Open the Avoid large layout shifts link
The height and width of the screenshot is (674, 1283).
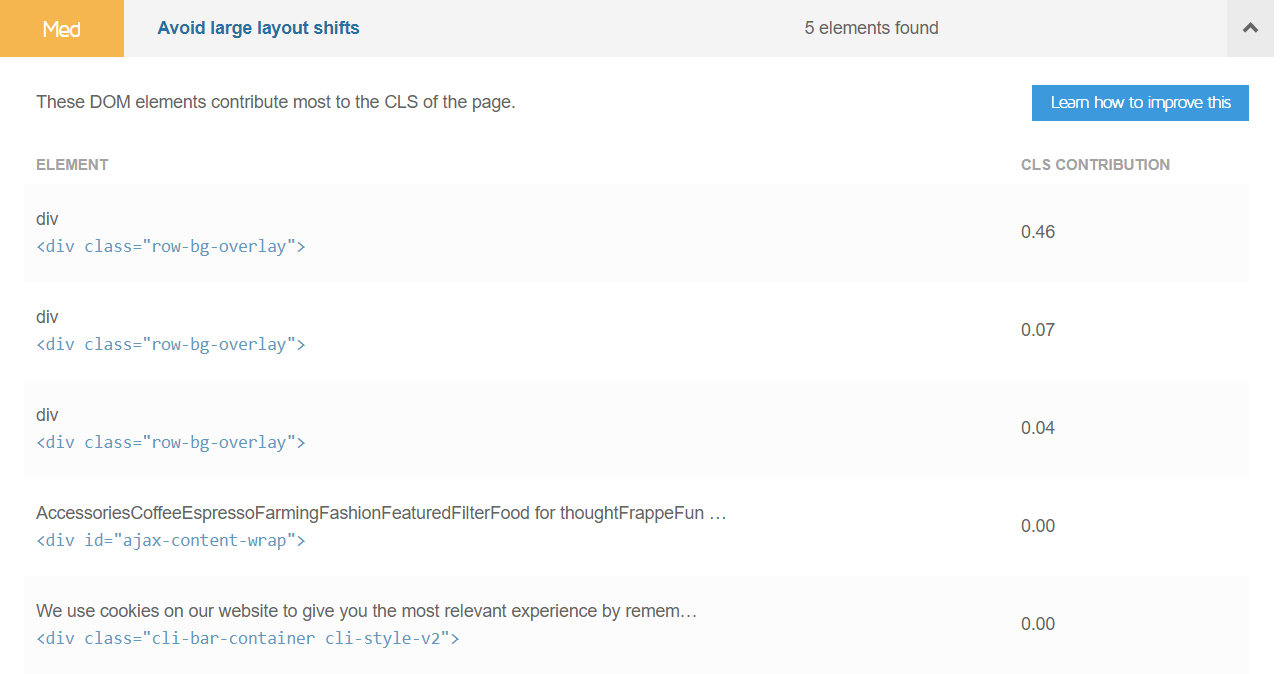tap(258, 28)
